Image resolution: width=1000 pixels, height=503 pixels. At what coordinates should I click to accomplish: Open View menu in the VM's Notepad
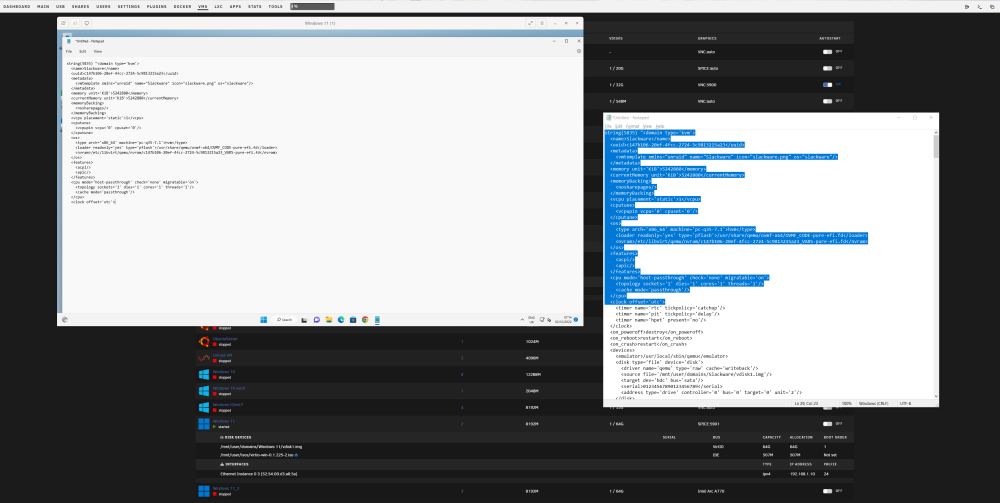tap(98, 51)
